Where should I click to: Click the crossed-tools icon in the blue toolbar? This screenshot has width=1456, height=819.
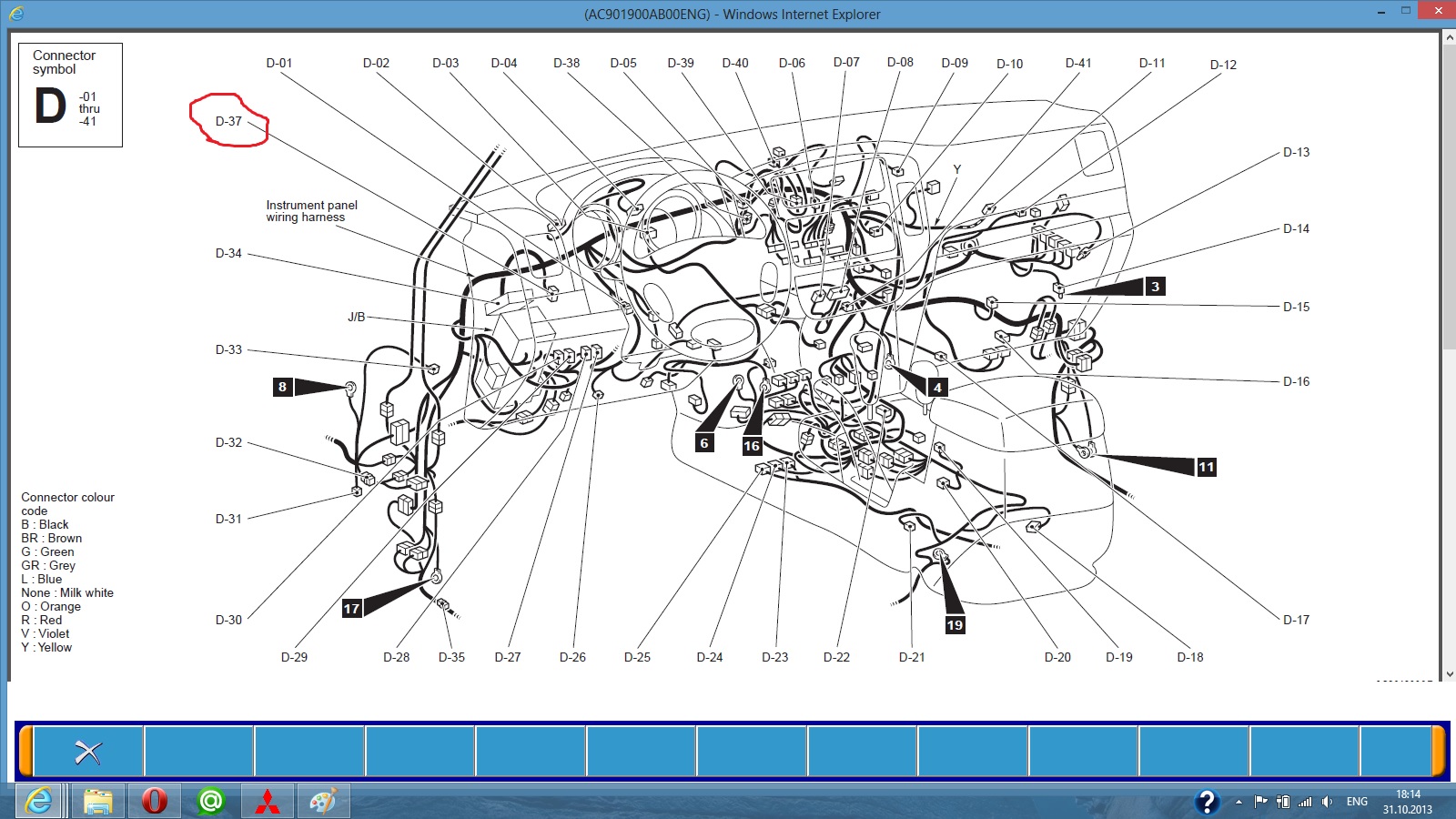click(88, 752)
